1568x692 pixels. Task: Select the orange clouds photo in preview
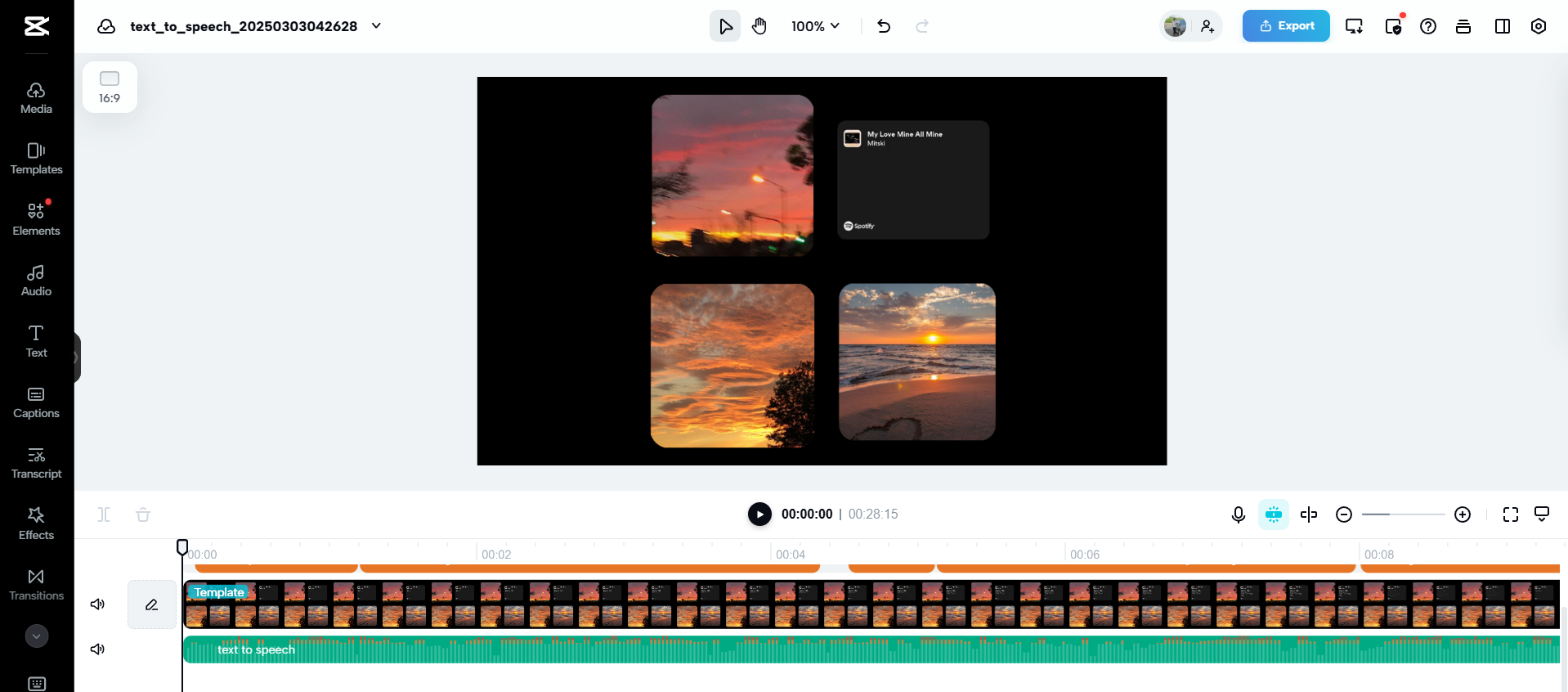(732, 366)
